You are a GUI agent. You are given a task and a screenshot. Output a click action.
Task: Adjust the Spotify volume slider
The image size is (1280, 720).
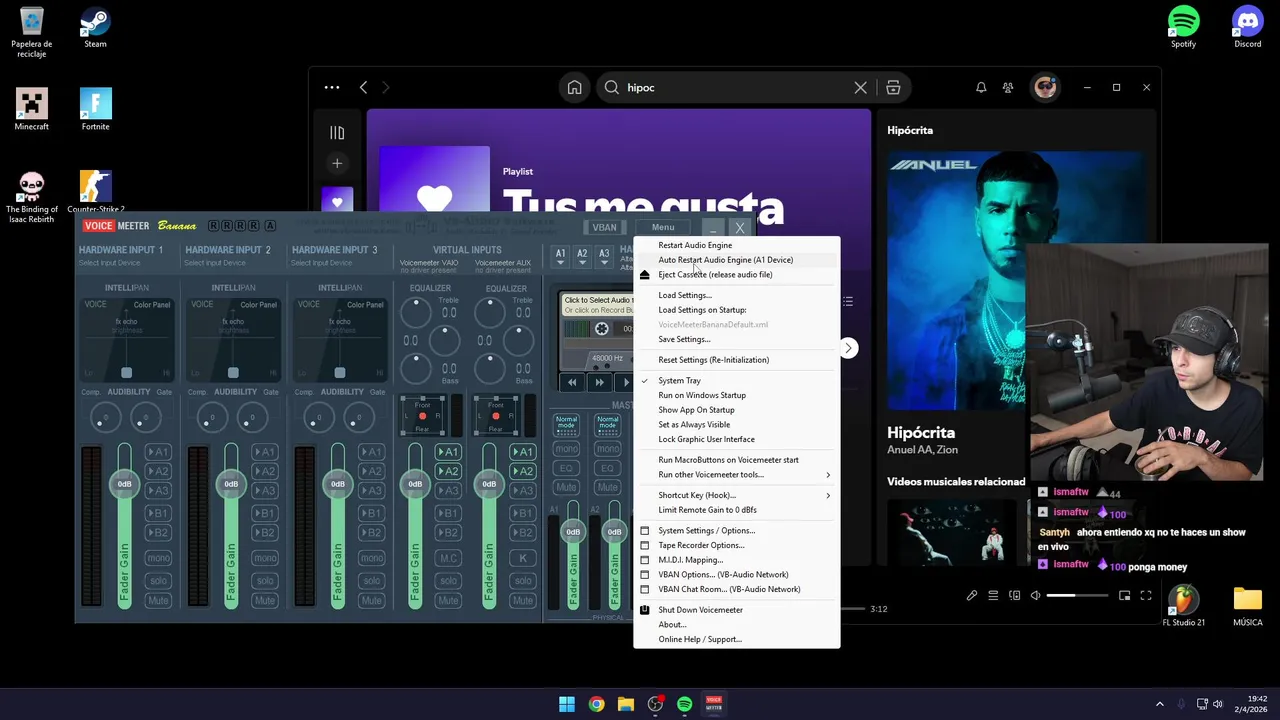[1077, 596]
